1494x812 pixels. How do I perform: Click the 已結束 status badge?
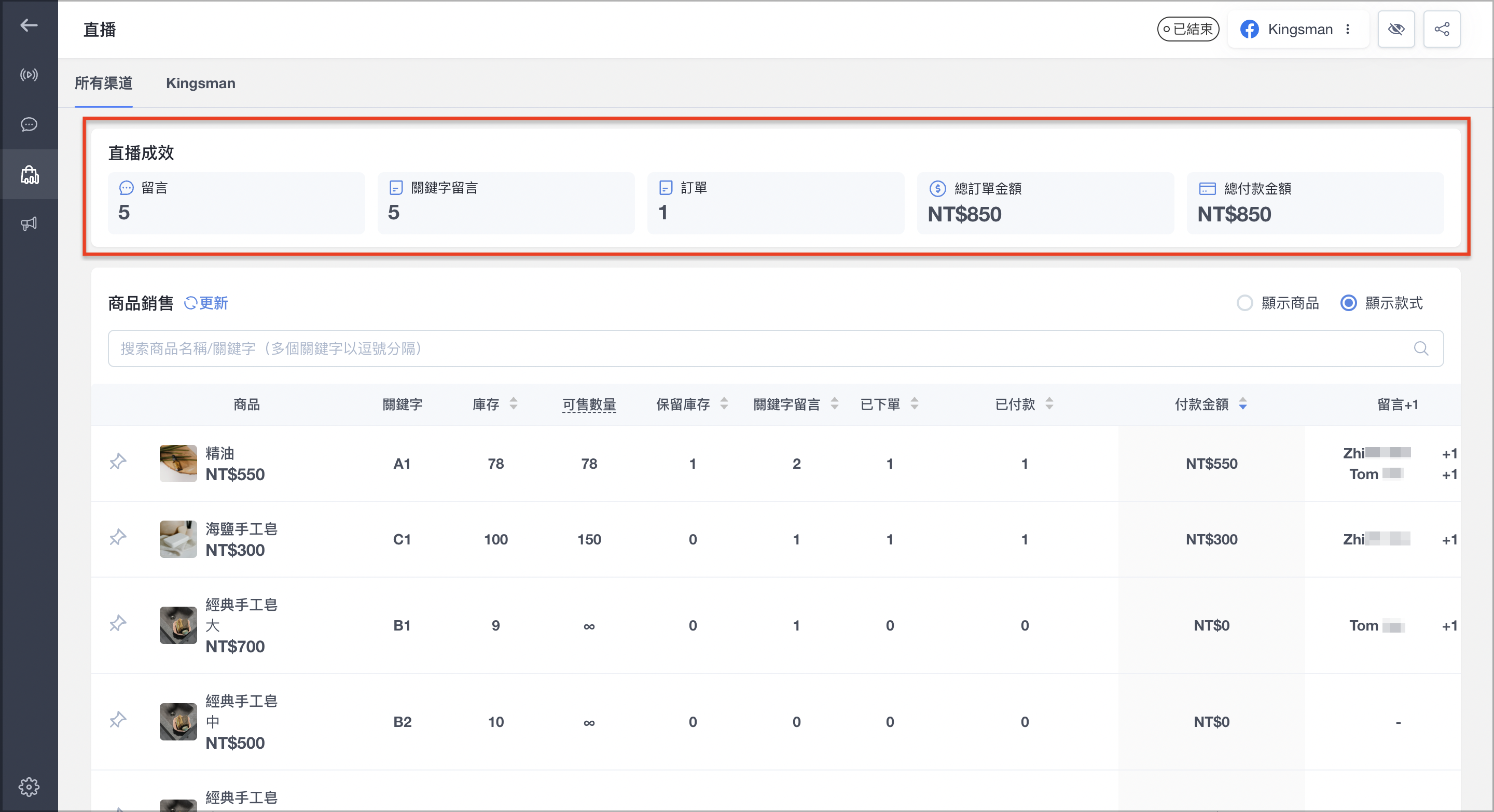pos(1188,29)
